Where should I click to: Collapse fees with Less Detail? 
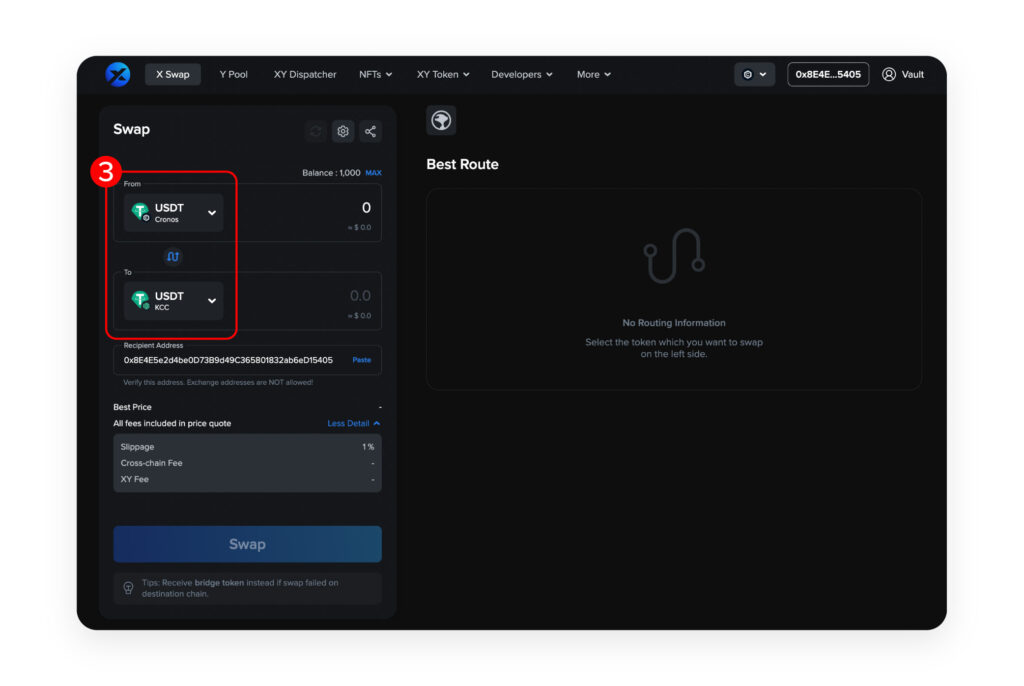(x=353, y=423)
